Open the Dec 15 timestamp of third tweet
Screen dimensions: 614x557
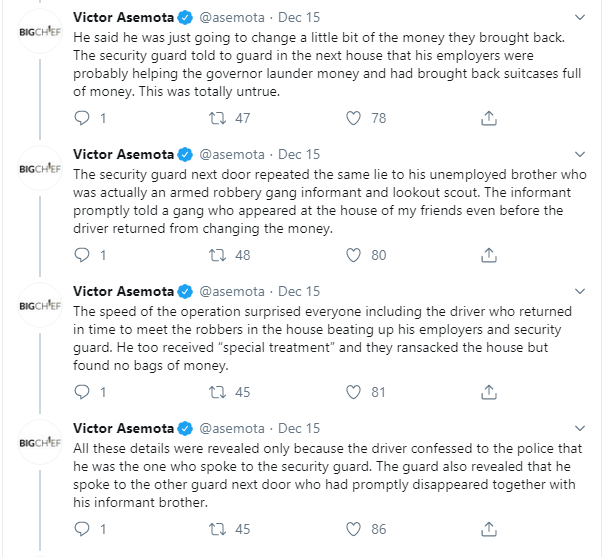299,292
